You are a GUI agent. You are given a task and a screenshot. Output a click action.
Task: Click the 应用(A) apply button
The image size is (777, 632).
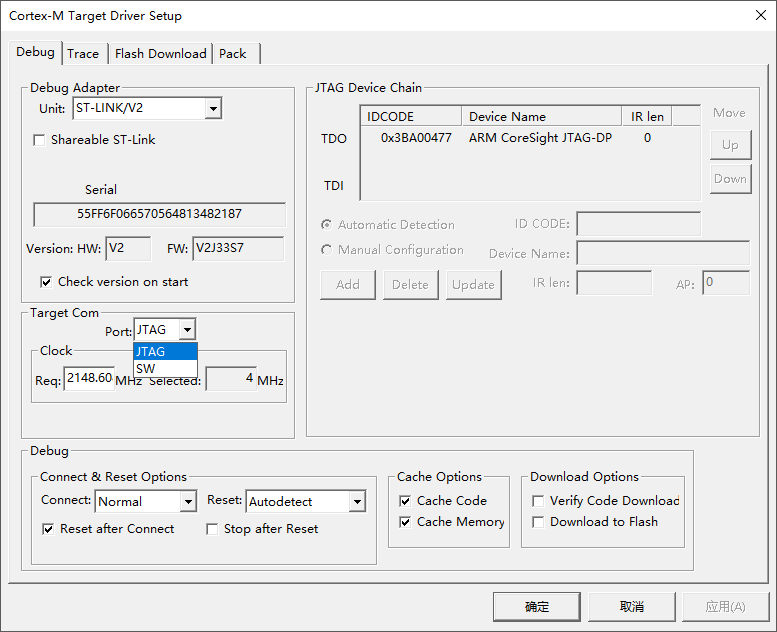click(725, 607)
